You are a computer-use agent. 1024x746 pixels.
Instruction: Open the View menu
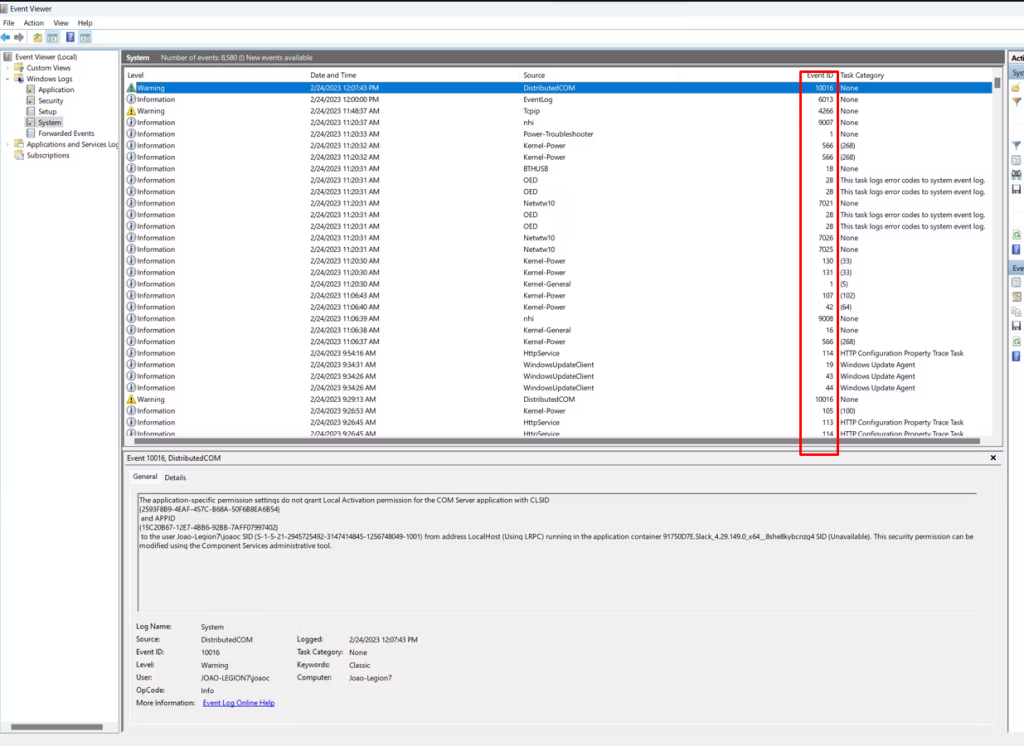point(61,22)
